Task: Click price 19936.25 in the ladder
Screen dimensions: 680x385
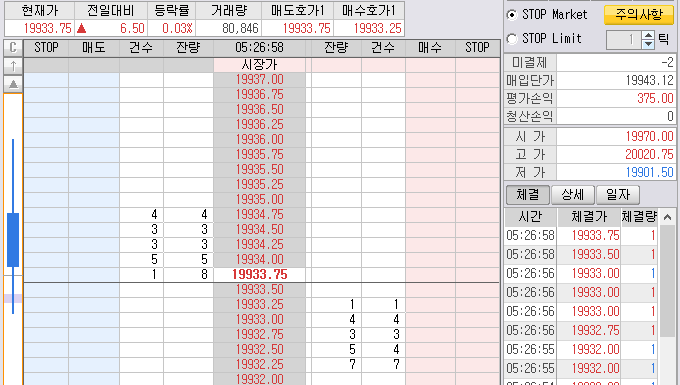Action: [x=259, y=124]
